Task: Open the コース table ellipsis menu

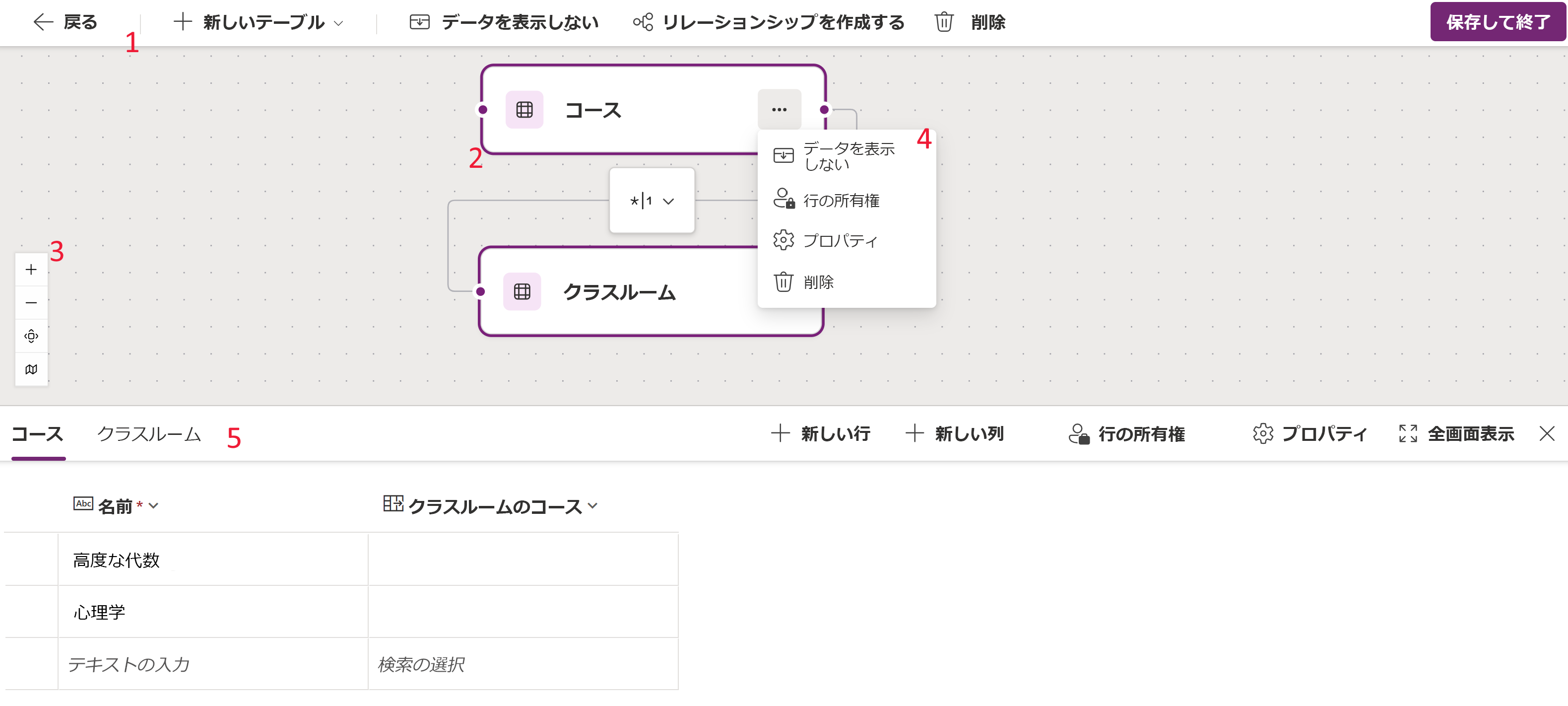Action: point(779,110)
